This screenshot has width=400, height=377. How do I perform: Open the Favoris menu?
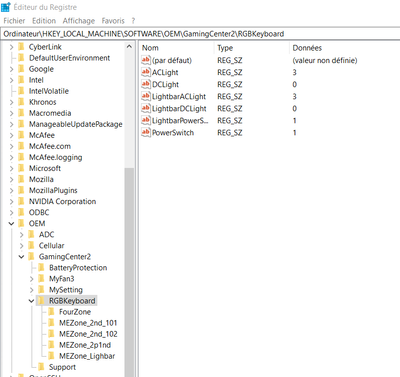pyautogui.click(x=113, y=21)
